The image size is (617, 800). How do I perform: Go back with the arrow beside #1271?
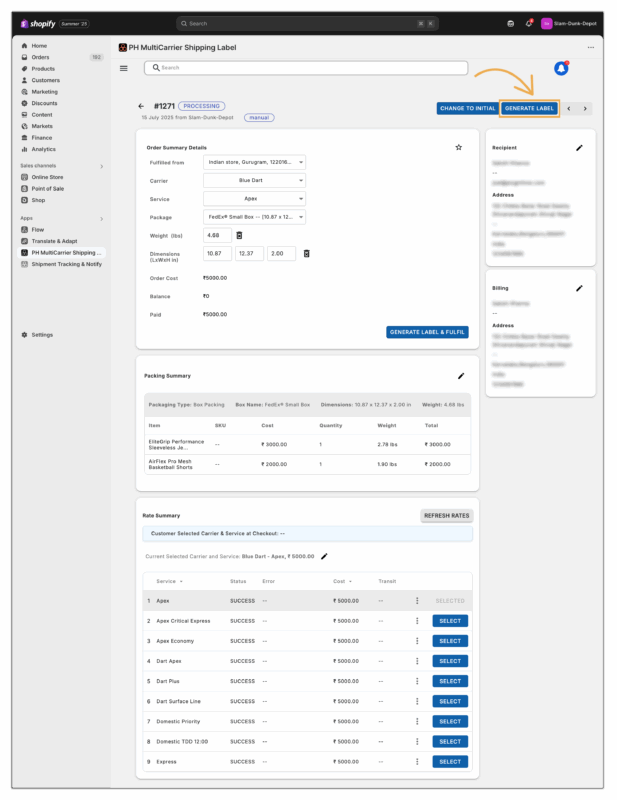[x=141, y=106]
